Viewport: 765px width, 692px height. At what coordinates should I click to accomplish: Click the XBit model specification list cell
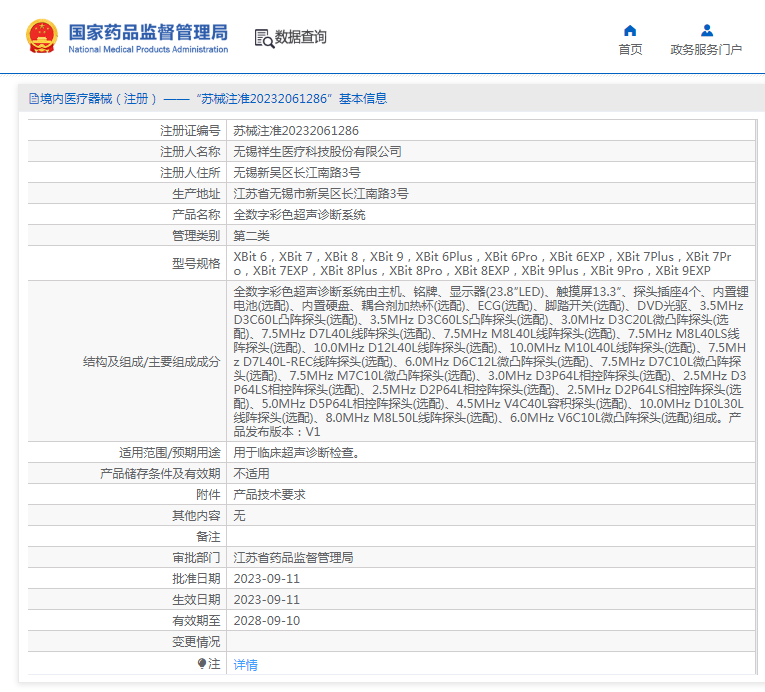point(491,264)
